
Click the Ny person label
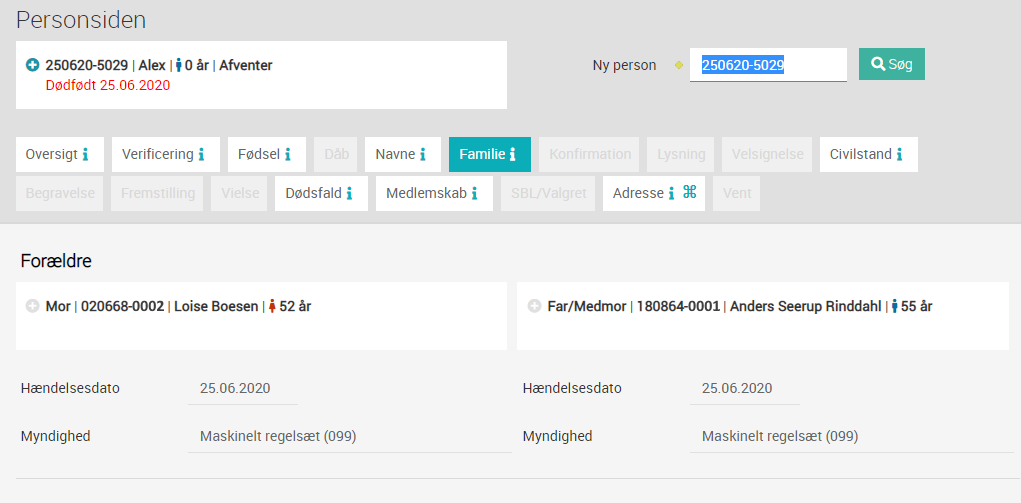624,65
